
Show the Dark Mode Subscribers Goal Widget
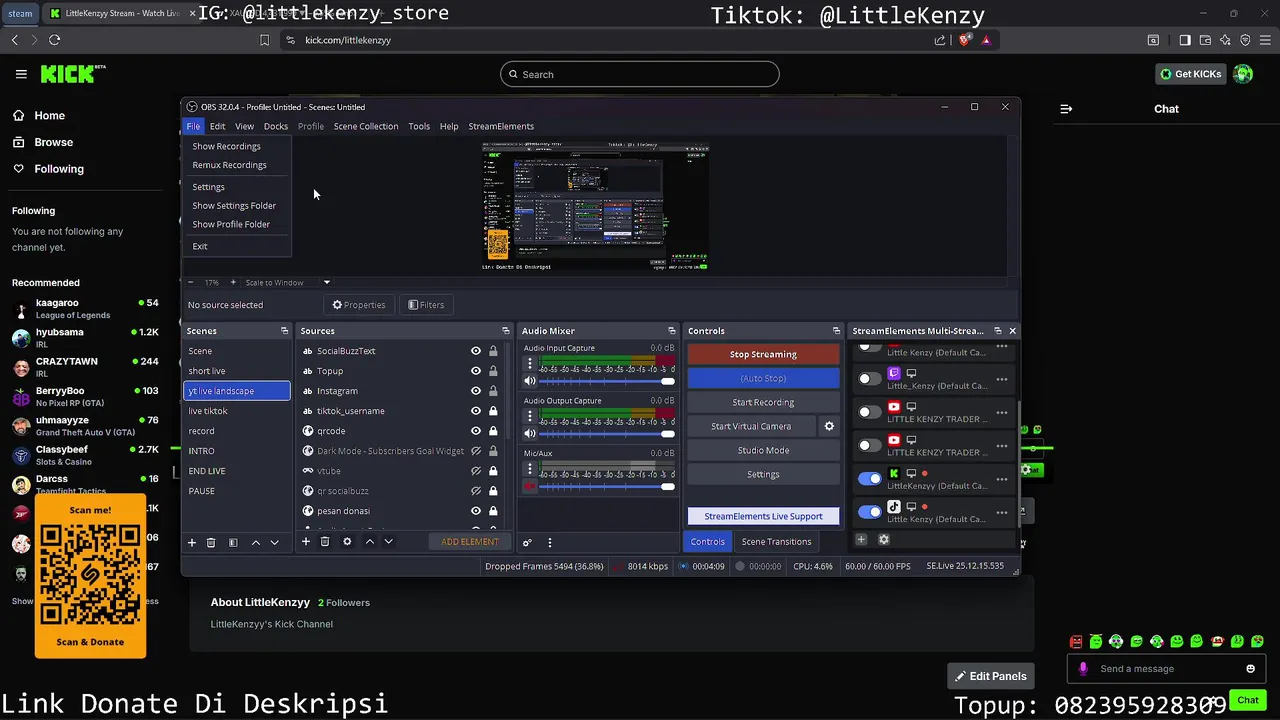pos(476,451)
